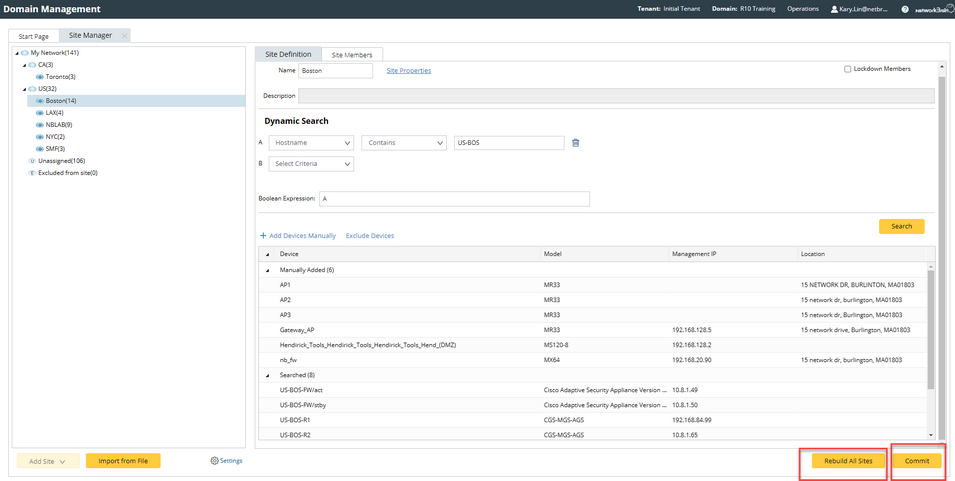The image size is (955, 481).
Task: Open the help question mark icon
Action: click(x=905, y=9)
